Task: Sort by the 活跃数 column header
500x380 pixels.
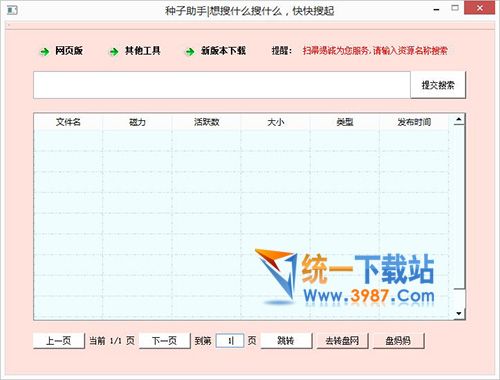Action: [207, 122]
